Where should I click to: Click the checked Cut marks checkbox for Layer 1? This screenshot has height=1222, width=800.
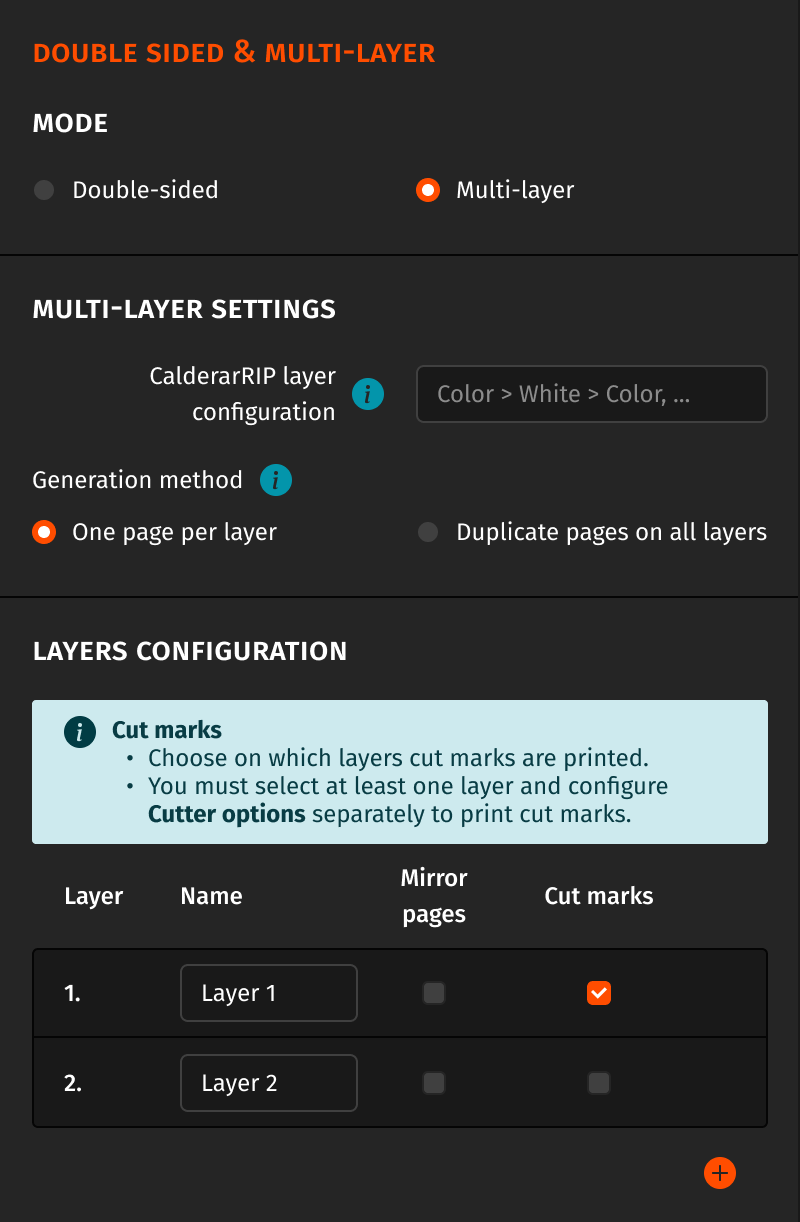598,993
